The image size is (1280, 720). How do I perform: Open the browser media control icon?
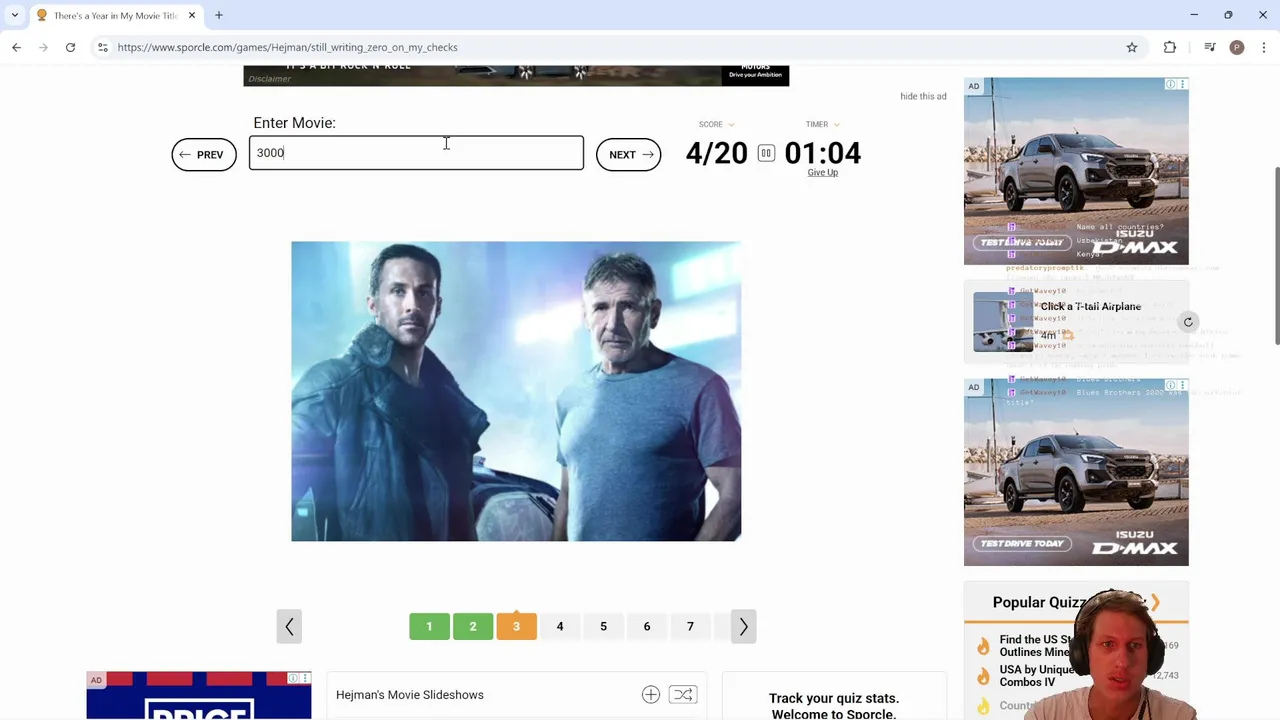coord(1210,47)
